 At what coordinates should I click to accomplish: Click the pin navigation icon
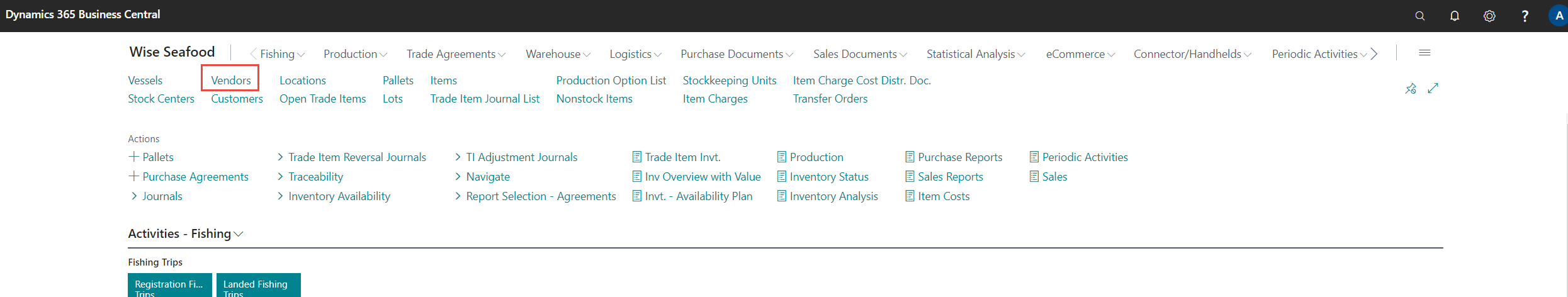tap(1411, 89)
